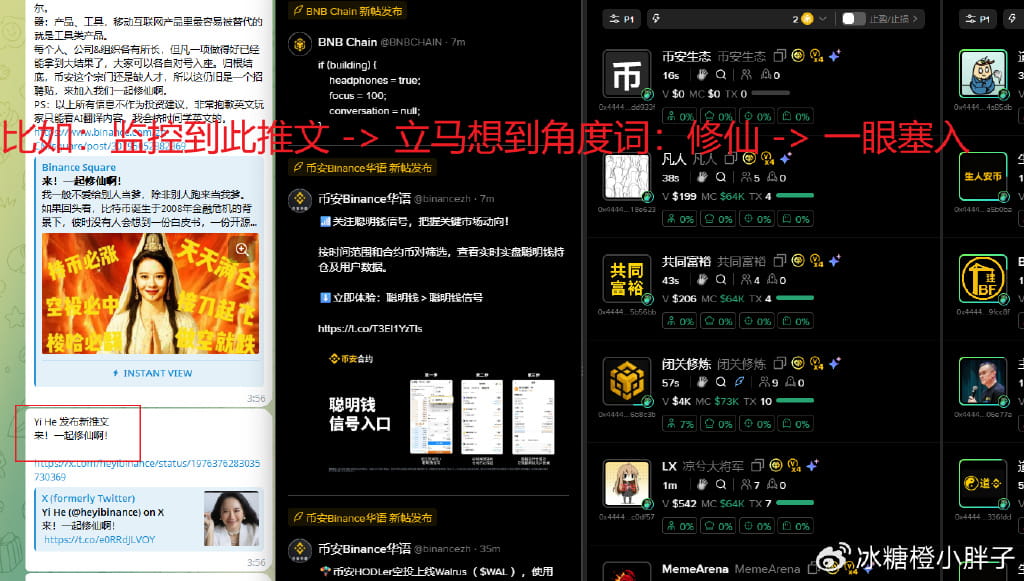
Task: Open the feather link on 闭关修炼 row
Action: click(739, 382)
